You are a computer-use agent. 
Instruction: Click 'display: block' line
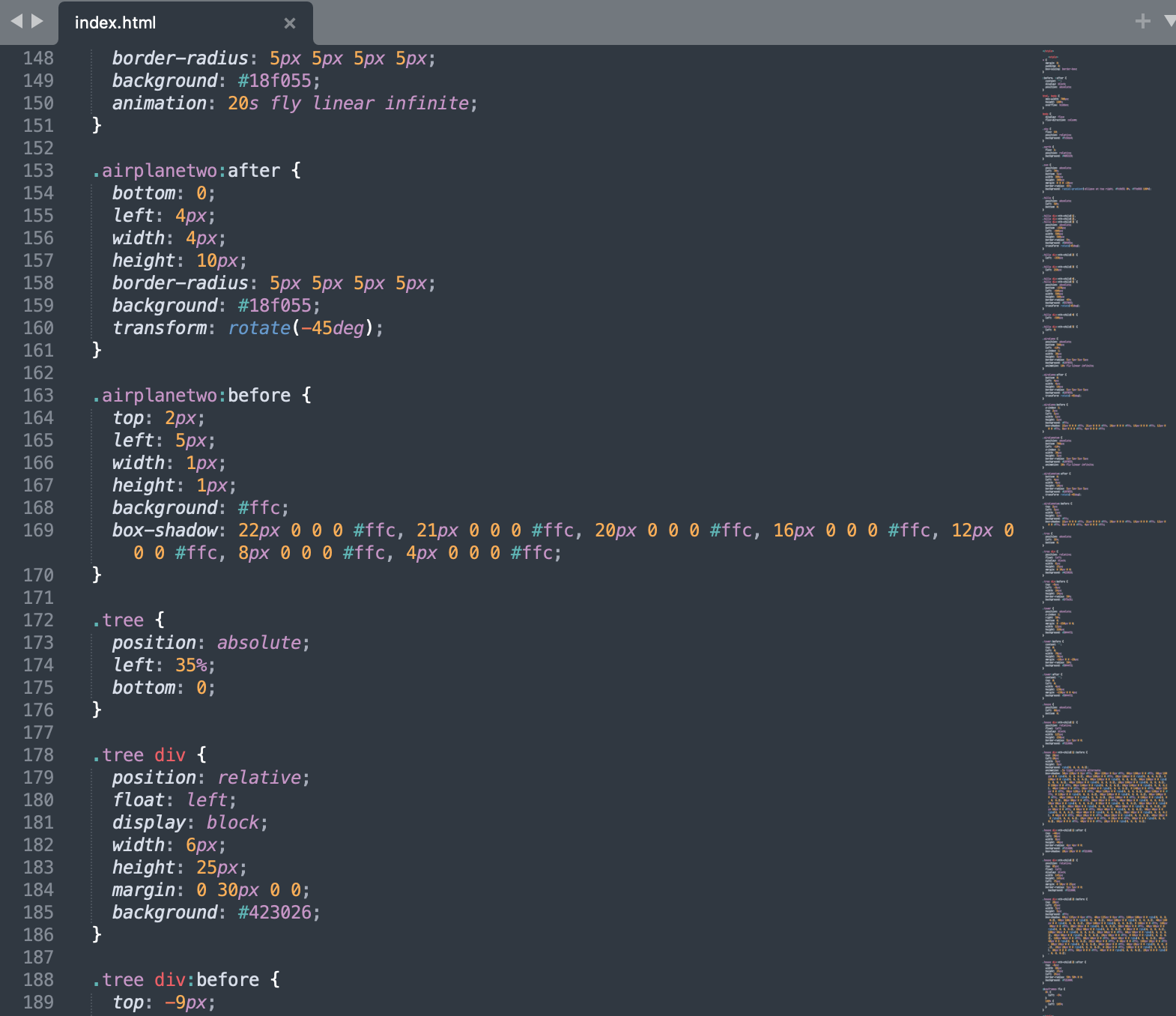coord(190,823)
